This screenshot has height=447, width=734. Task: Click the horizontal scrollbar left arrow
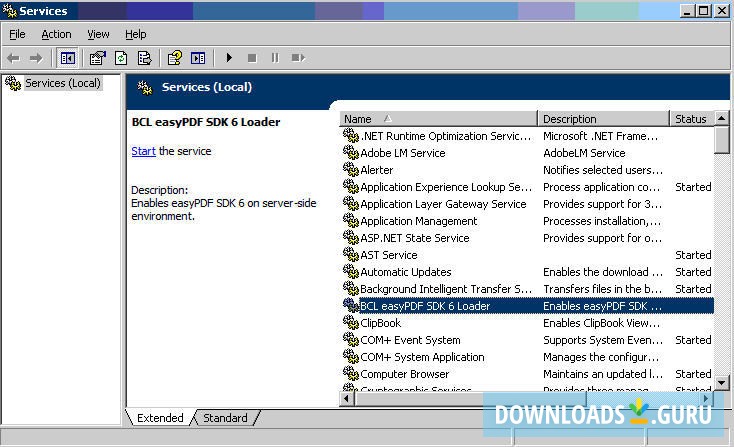347,399
